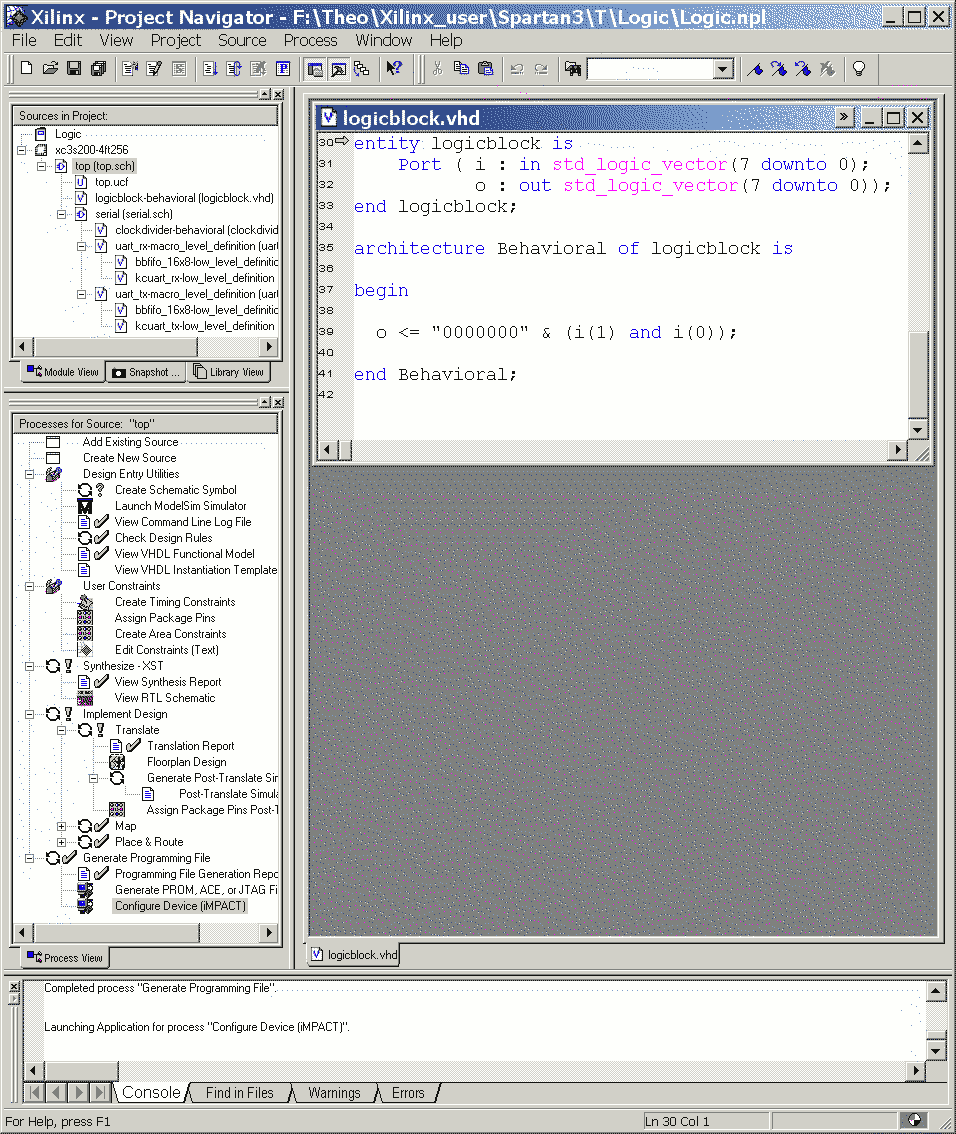Viewport: 956px width, 1134px height.
Task: Select Create Timing Constraints process
Action: tap(175, 602)
